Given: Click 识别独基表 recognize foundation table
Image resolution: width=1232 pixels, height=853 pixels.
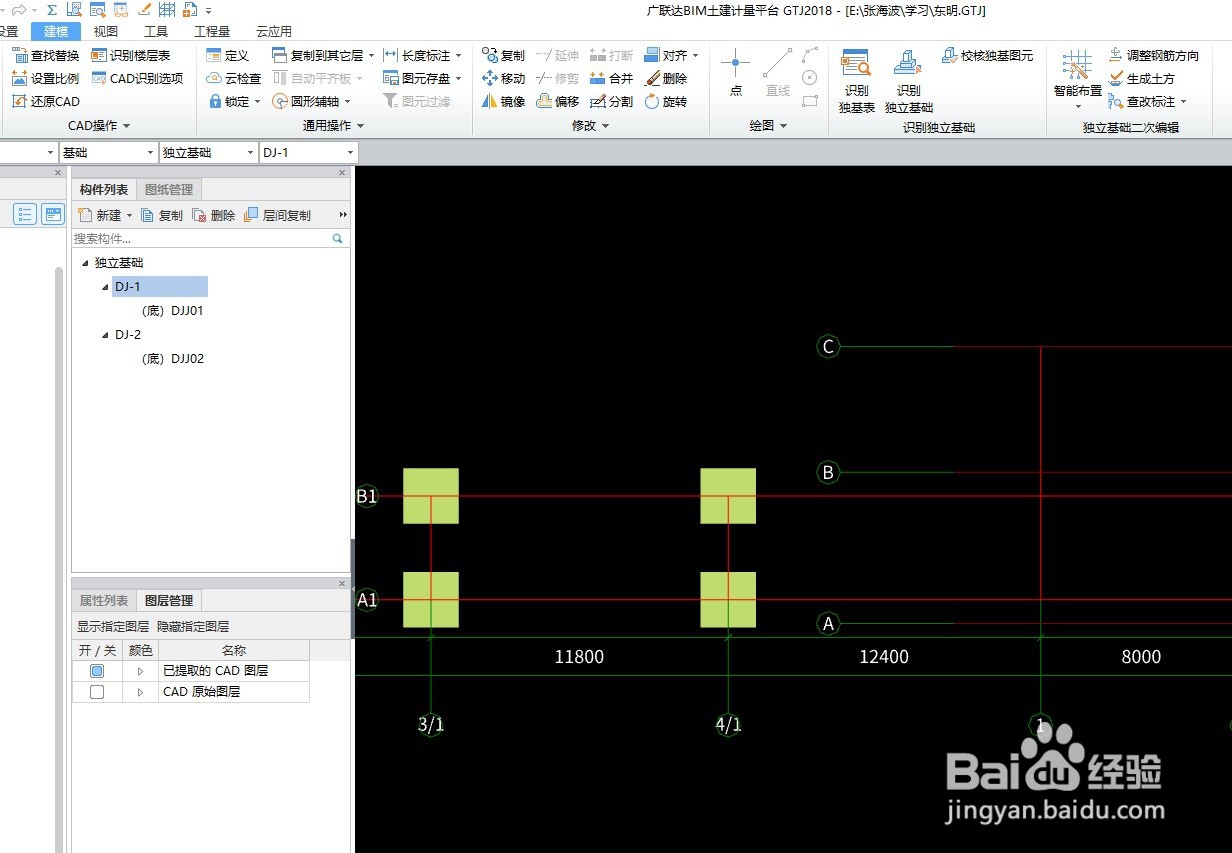Looking at the screenshot, I should 856,80.
